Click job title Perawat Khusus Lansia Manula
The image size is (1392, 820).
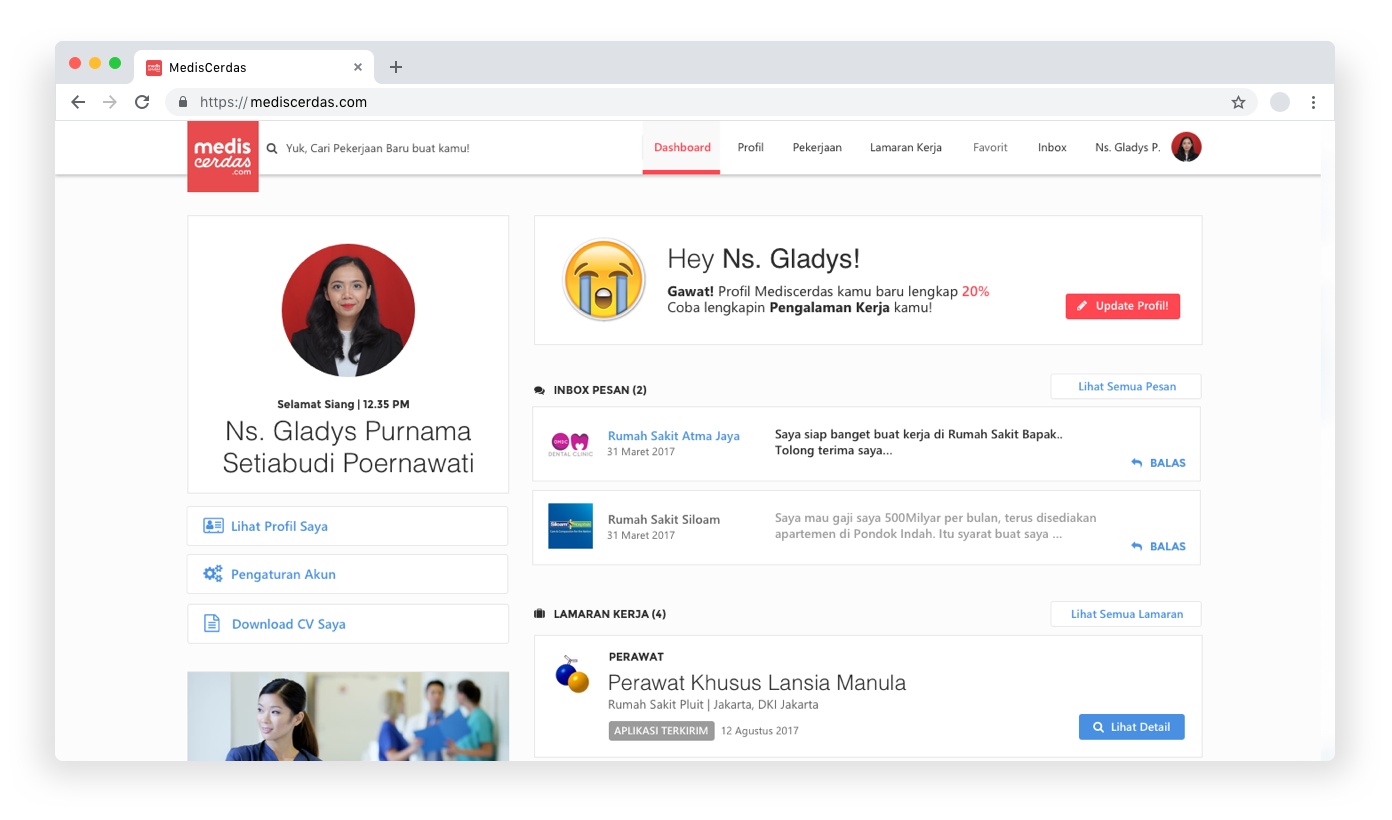[x=757, y=683]
